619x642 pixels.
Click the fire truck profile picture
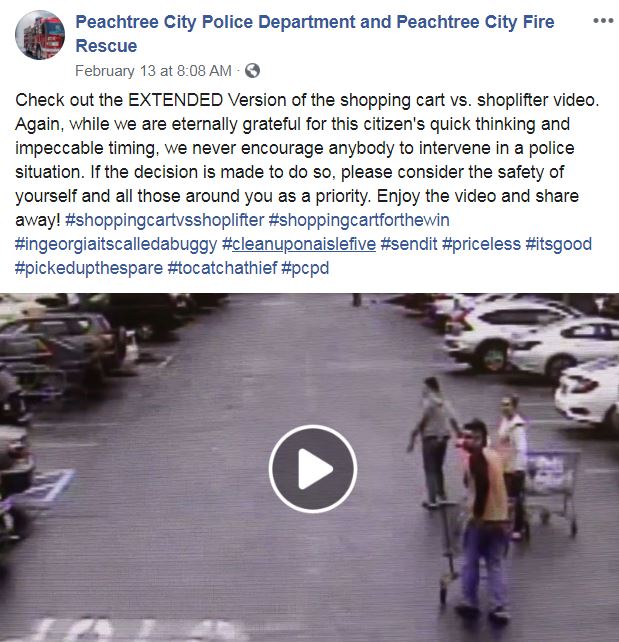(x=40, y=35)
